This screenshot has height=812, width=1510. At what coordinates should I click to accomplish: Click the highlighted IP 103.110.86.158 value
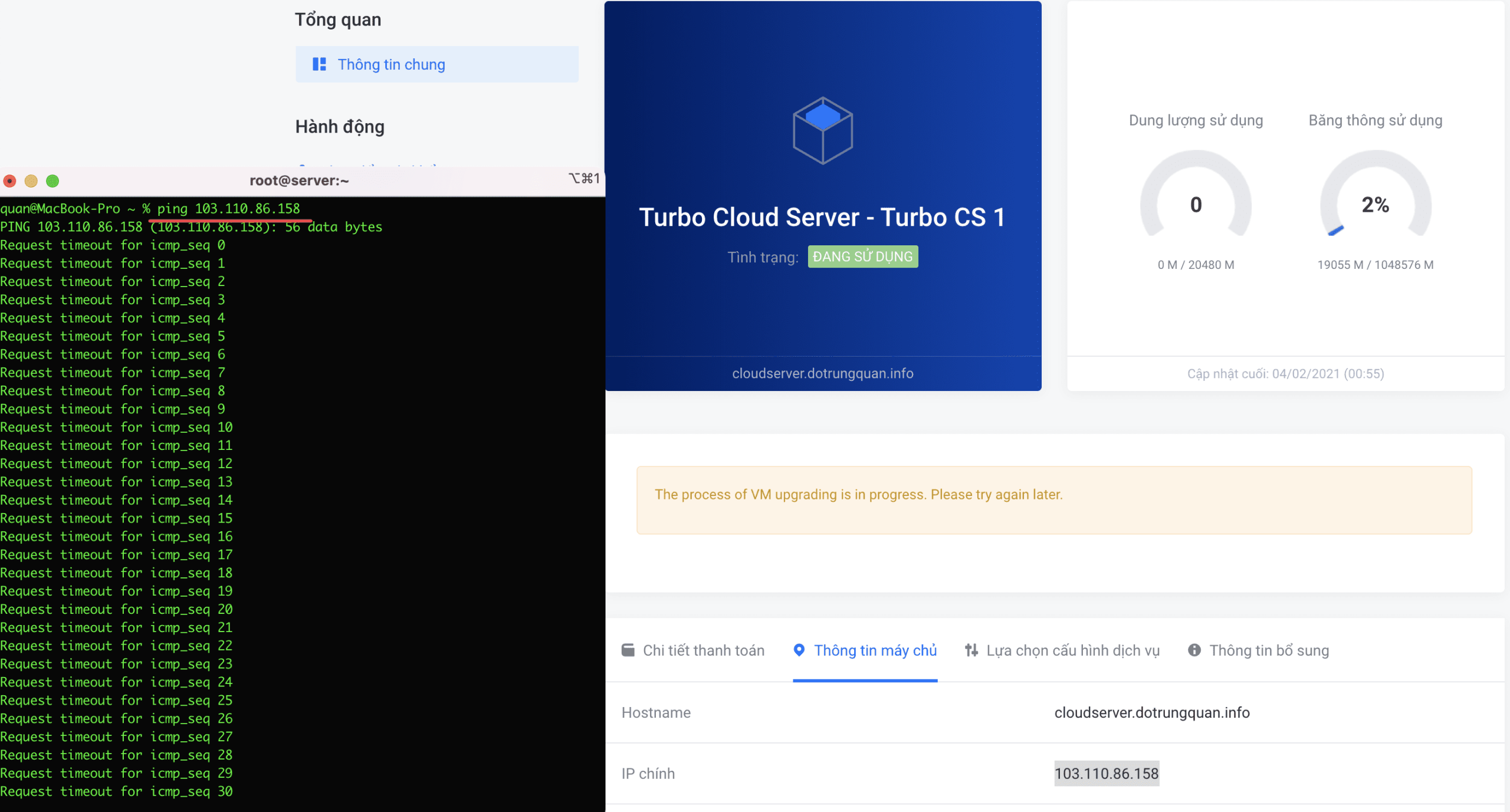click(1106, 773)
